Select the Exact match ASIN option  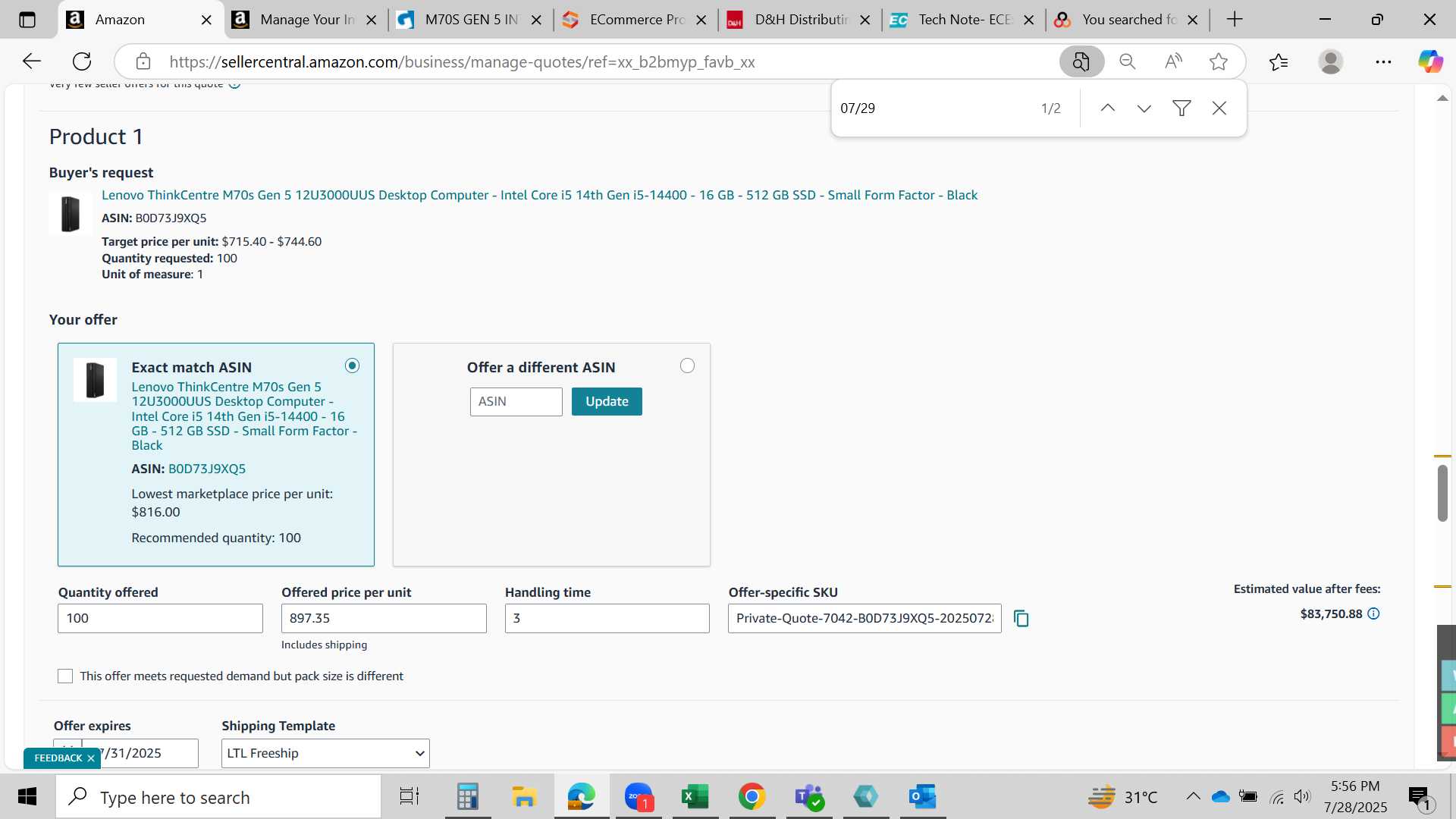point(353,366)
